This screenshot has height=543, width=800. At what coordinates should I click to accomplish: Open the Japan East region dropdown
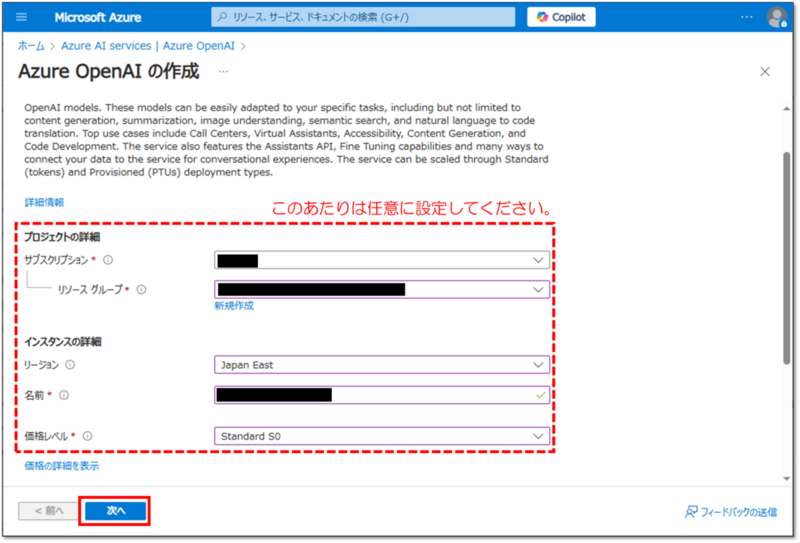point(382,365)
